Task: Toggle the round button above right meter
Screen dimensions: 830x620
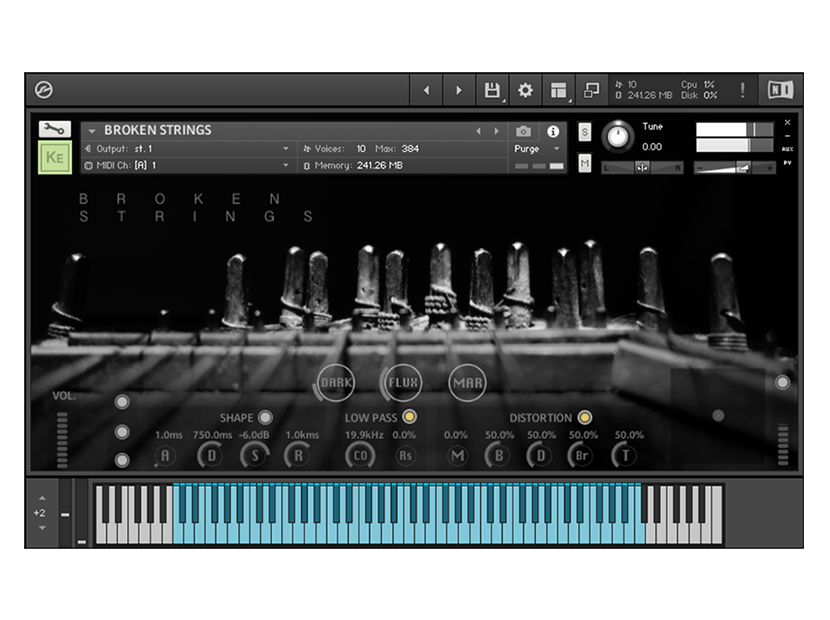Action: (782, 382)
